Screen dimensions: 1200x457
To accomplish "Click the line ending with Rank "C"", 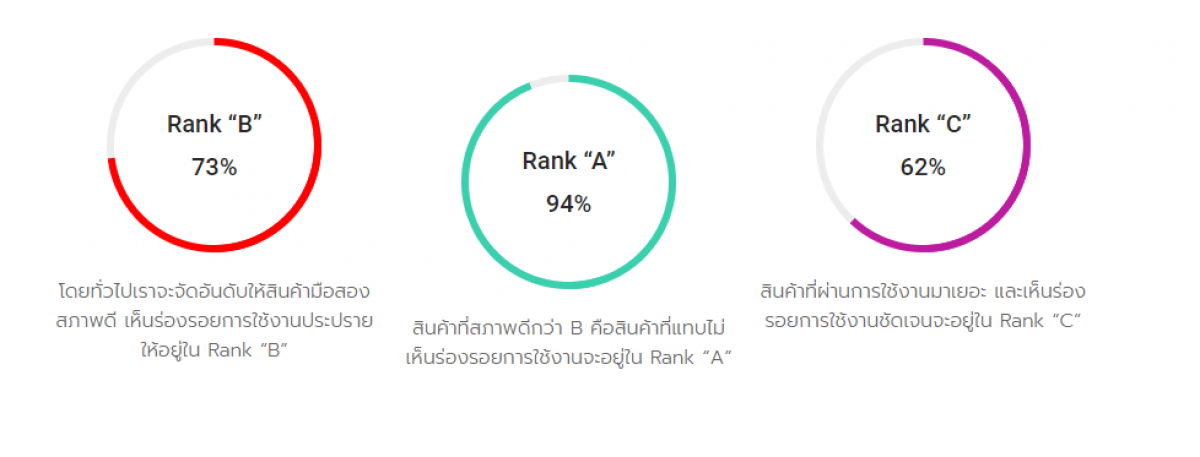I will point(923,322).
